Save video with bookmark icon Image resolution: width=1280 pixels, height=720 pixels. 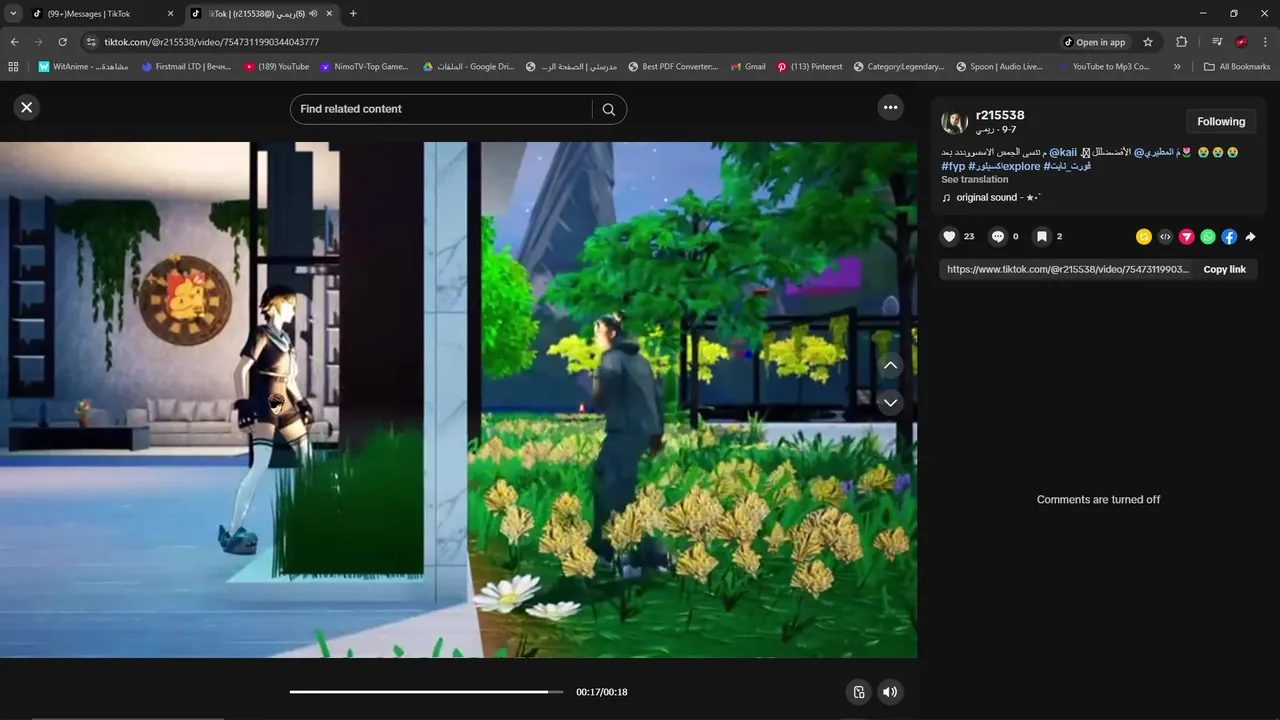[x=1041, y=237]
